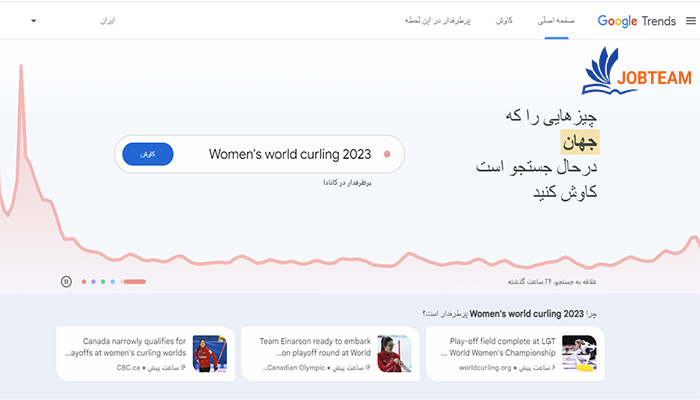The width and height of the screenshot is (700, 400).
Task: Expand the country selector arrow
Action: pos(33,21)
